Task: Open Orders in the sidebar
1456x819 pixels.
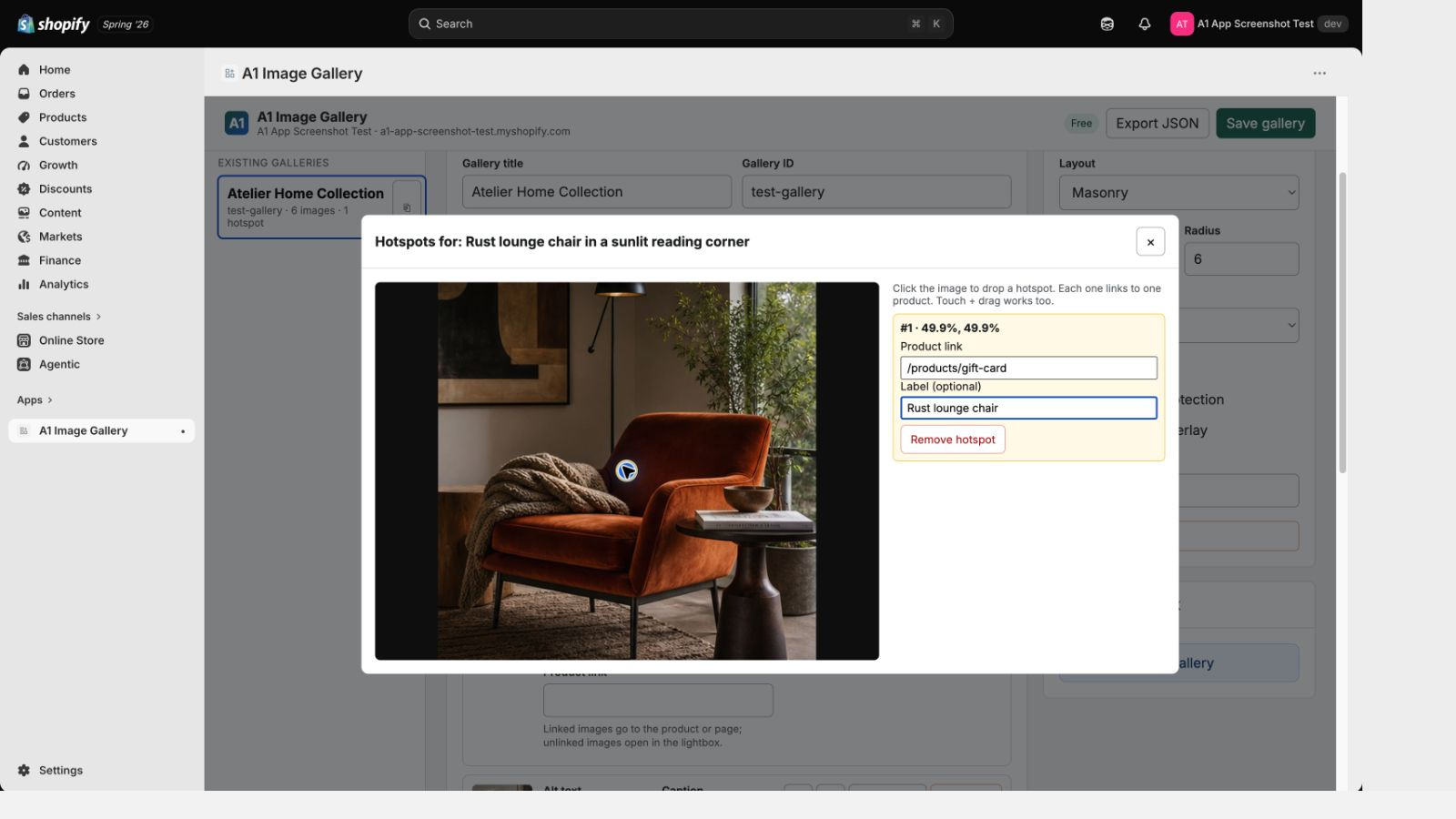Action: pos(57,94)
